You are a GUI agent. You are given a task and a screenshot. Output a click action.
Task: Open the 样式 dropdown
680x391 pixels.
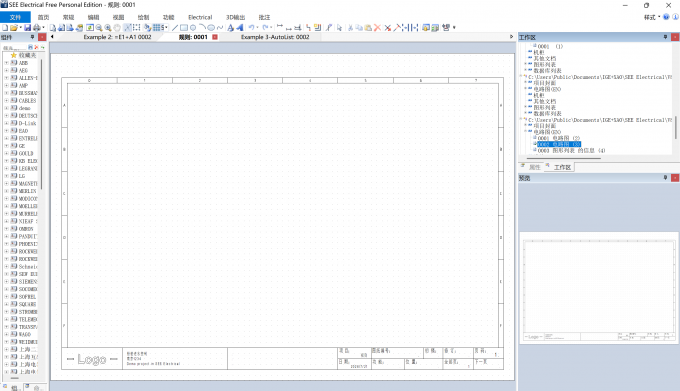652,17
